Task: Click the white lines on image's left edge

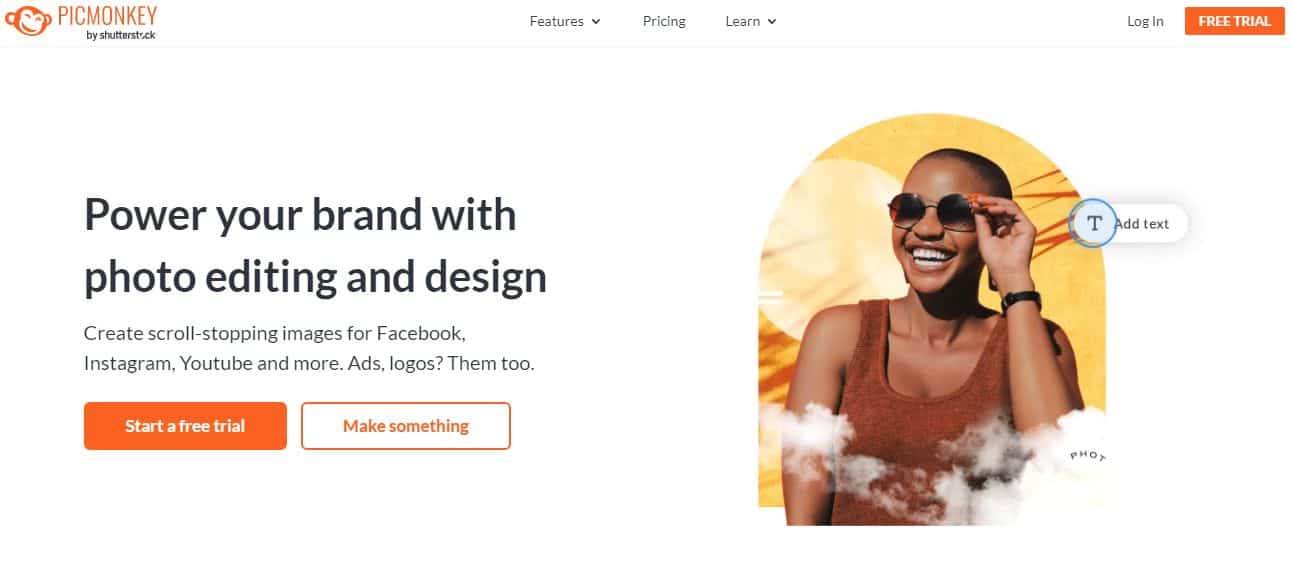Action: (x=770, y=296)
